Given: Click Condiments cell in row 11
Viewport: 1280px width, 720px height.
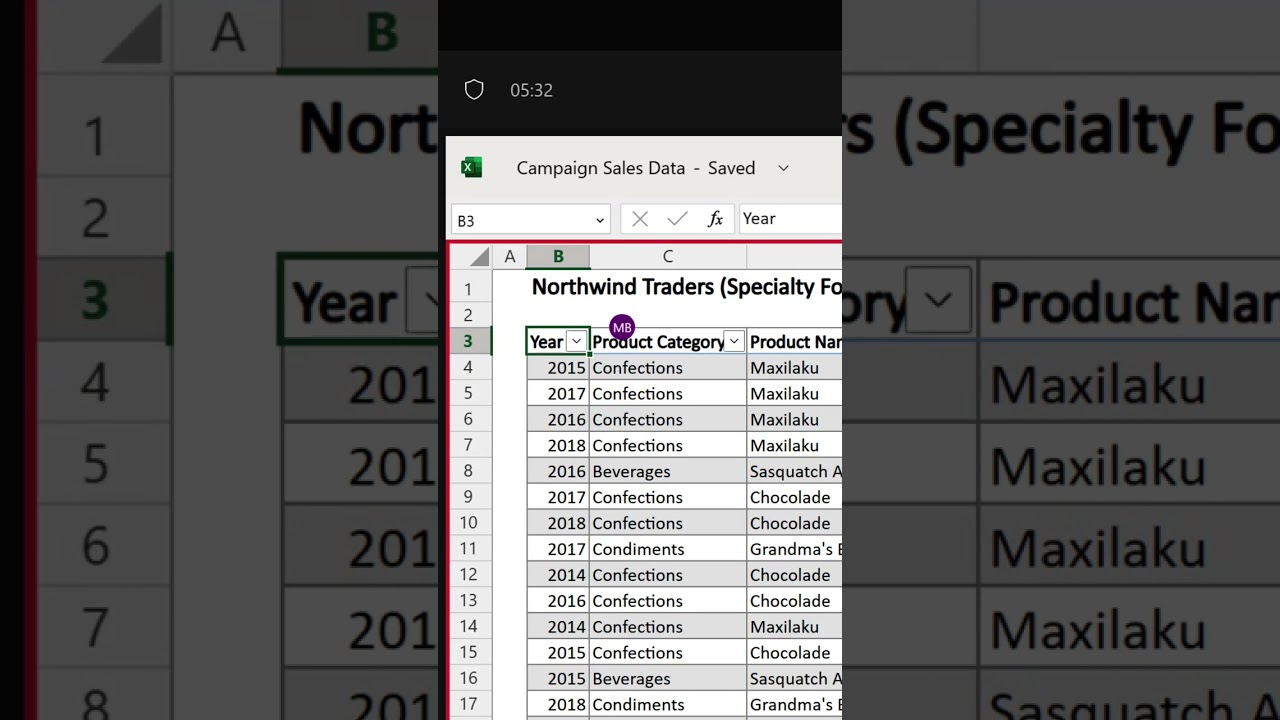Looking at the screenshot, I should point(668,549).
